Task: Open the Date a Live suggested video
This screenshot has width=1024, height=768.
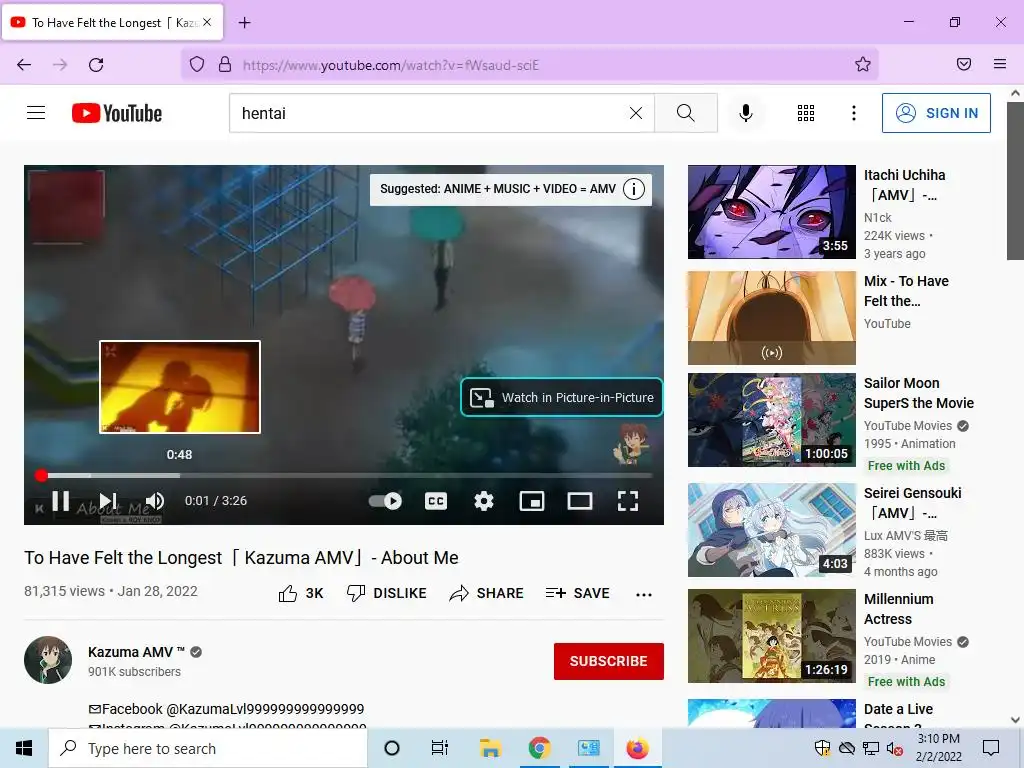Action: coord(771,713)
